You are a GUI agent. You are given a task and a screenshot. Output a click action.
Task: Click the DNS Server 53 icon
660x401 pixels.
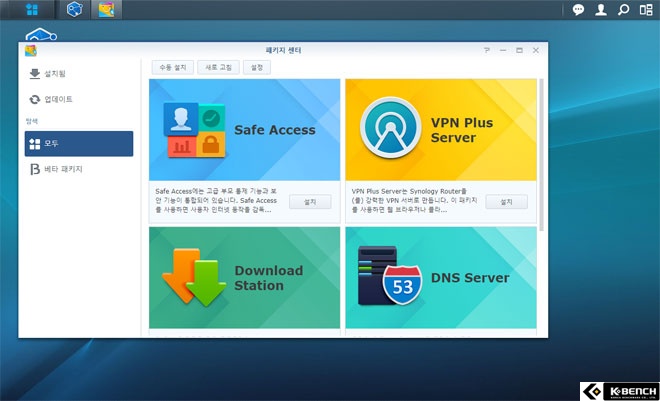389,276
